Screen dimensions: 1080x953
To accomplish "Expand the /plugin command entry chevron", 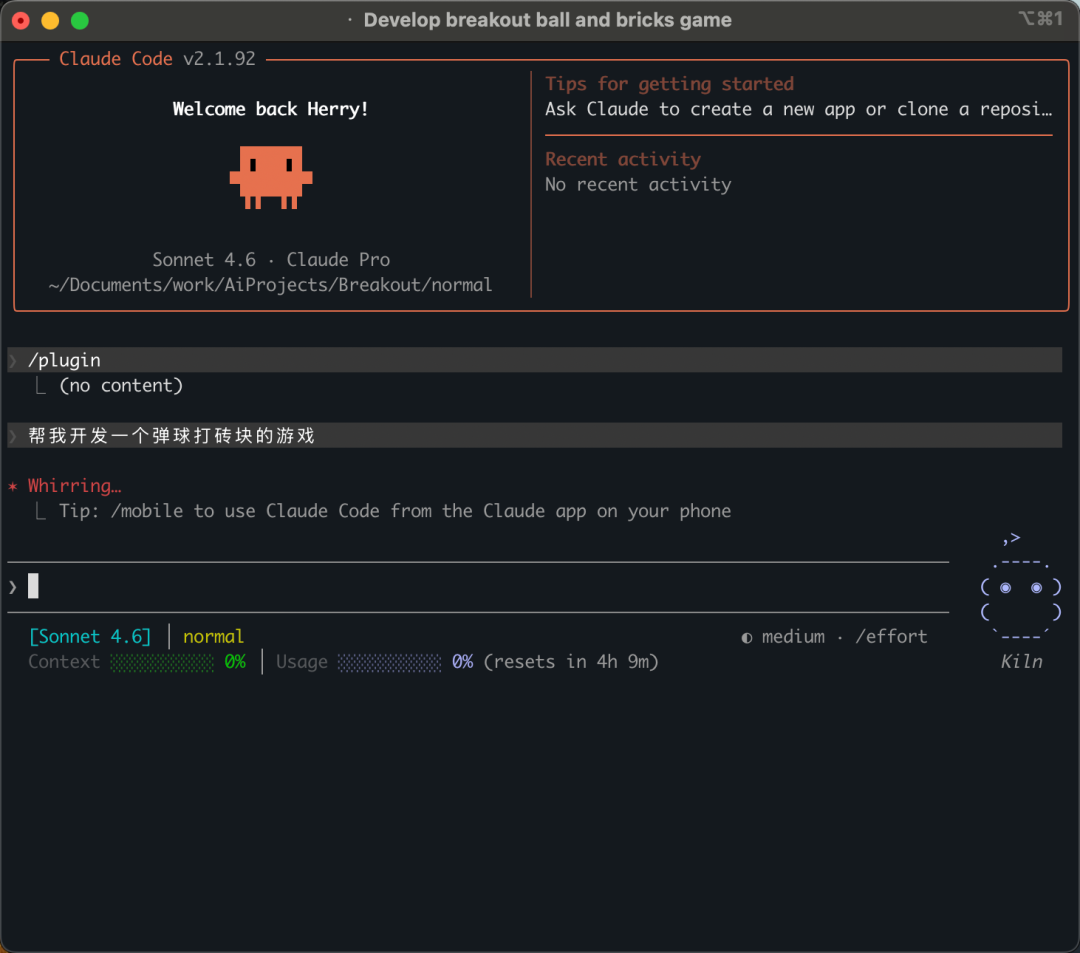I will (13, 360).
